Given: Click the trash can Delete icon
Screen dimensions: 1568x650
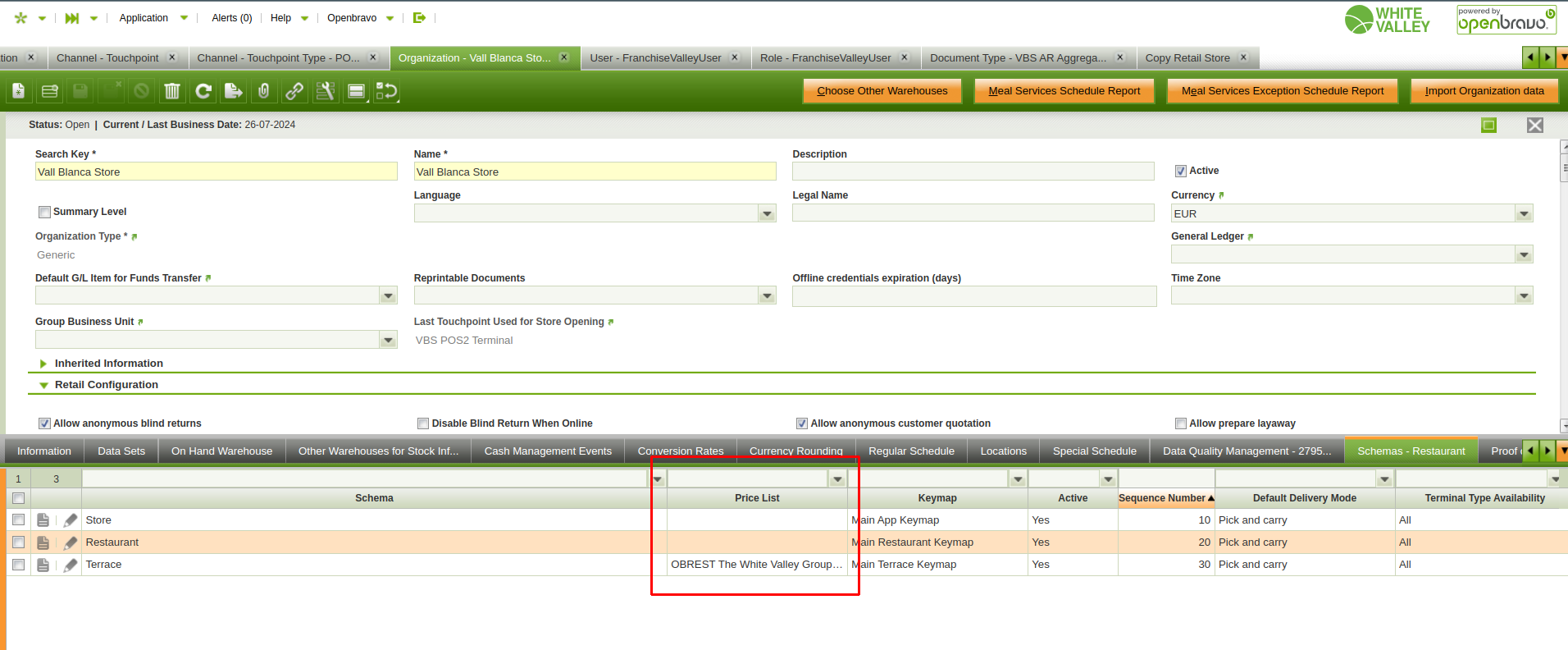Looking at the screenshot, I should point(172,91).
